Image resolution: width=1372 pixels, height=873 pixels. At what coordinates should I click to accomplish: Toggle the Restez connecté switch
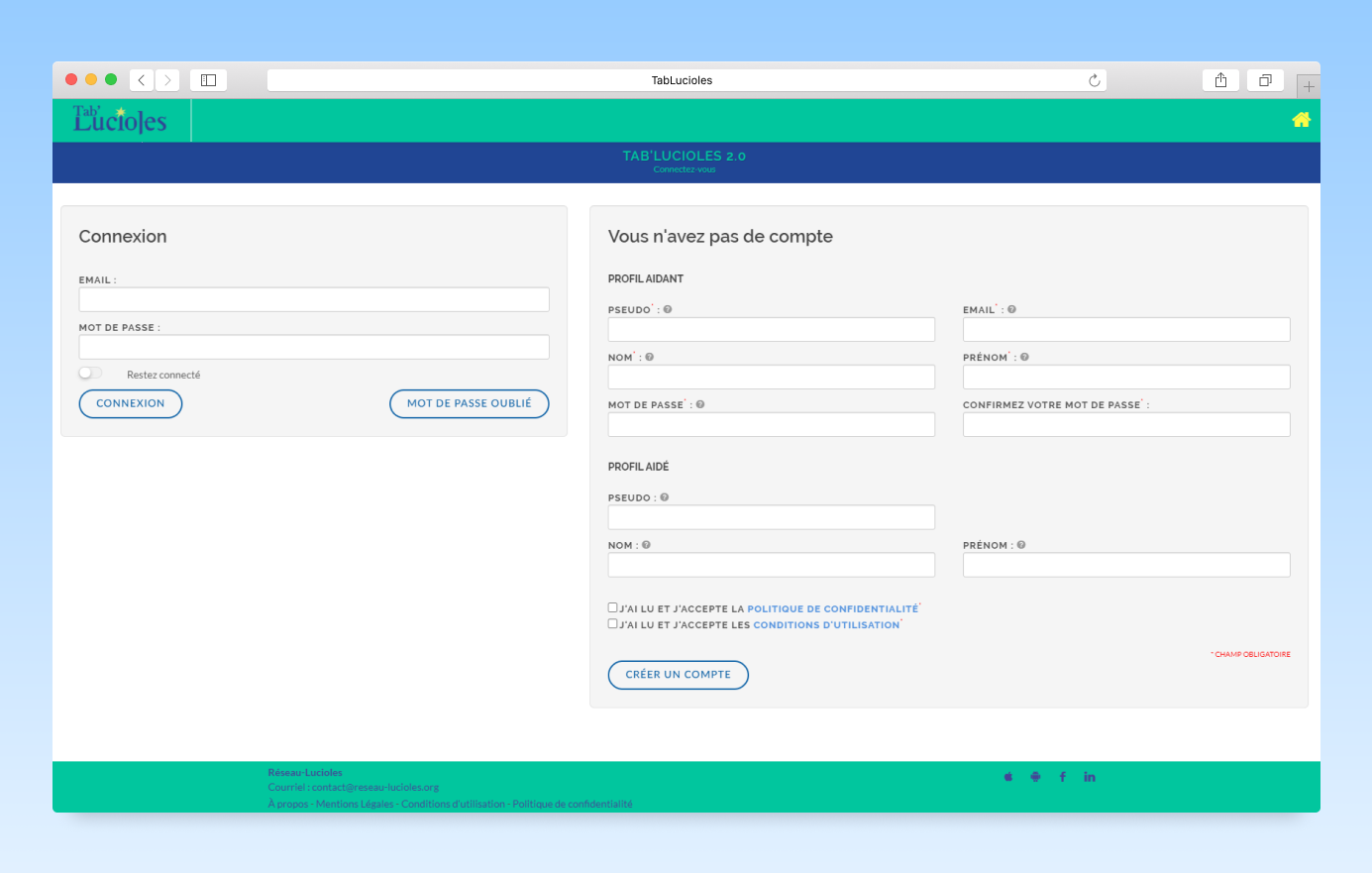[x=90, y=374]
